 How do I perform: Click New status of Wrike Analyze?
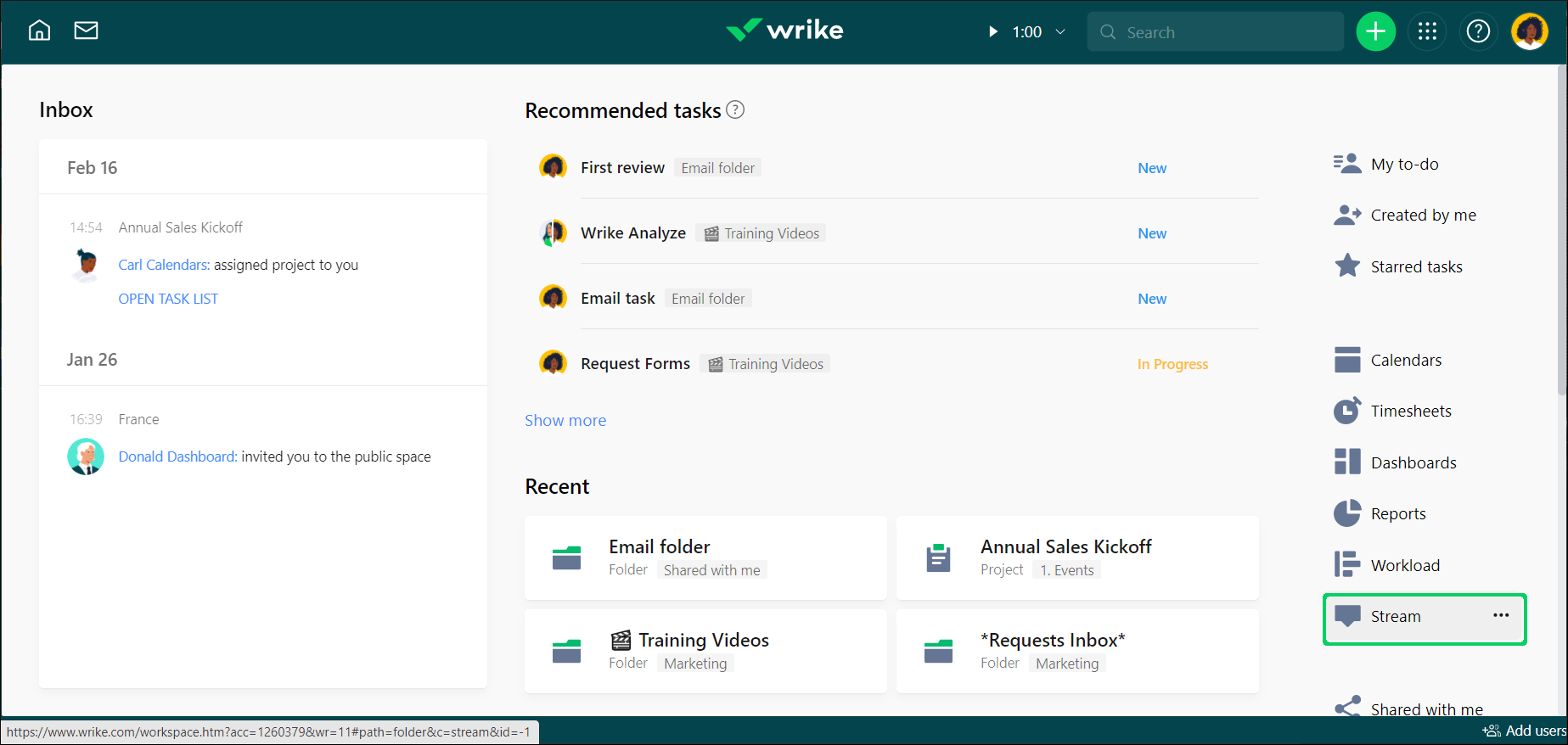click(1152, 233)
